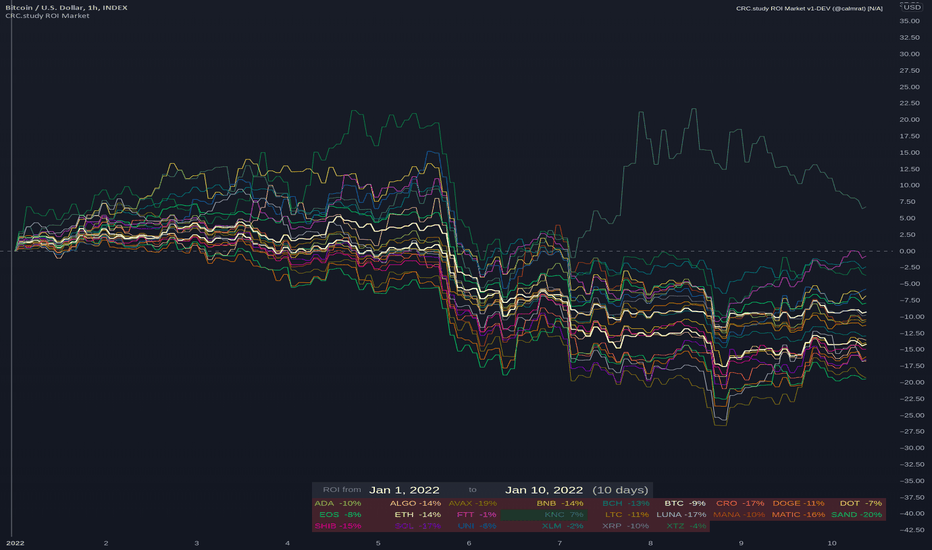Click the DOT -7% cell
This screenshot has height=550, width=932.
click(861, 504)
